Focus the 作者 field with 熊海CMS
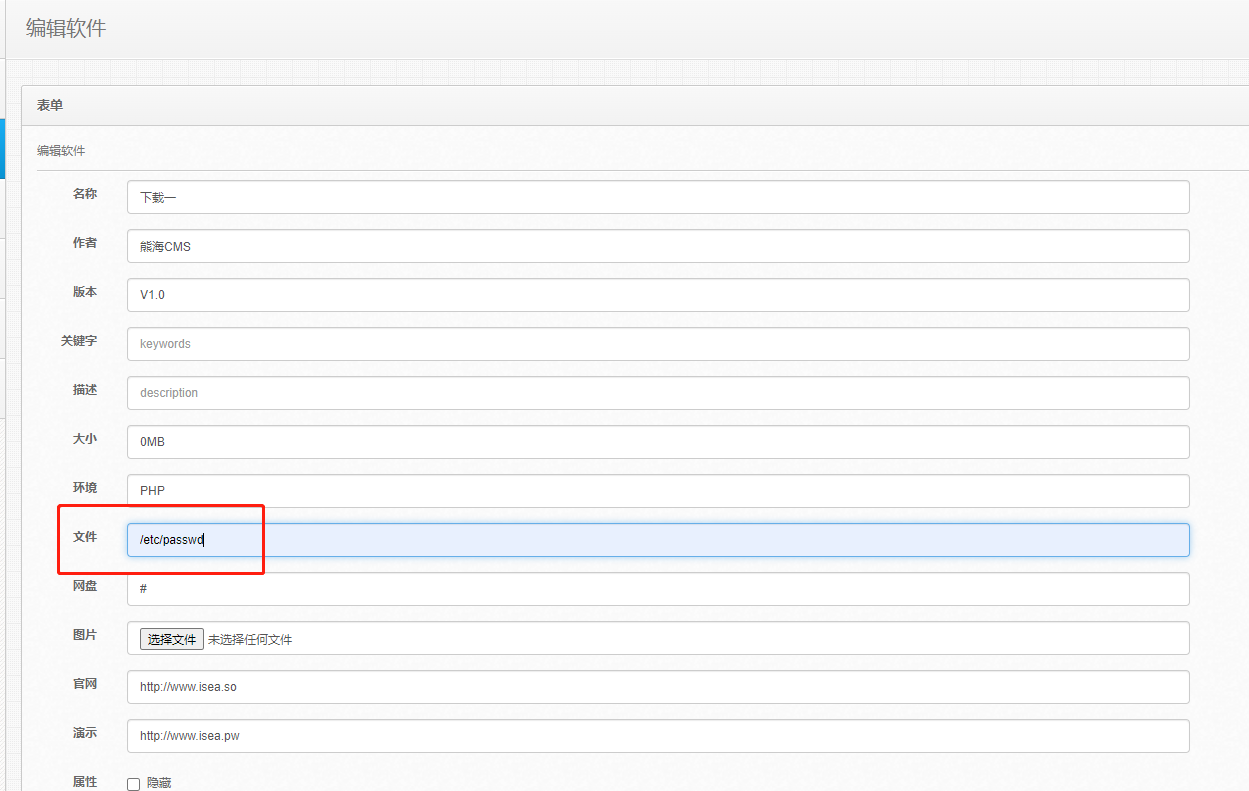Image resolution: width=1249 pixels, height=791 pixels. coord(658,246)
